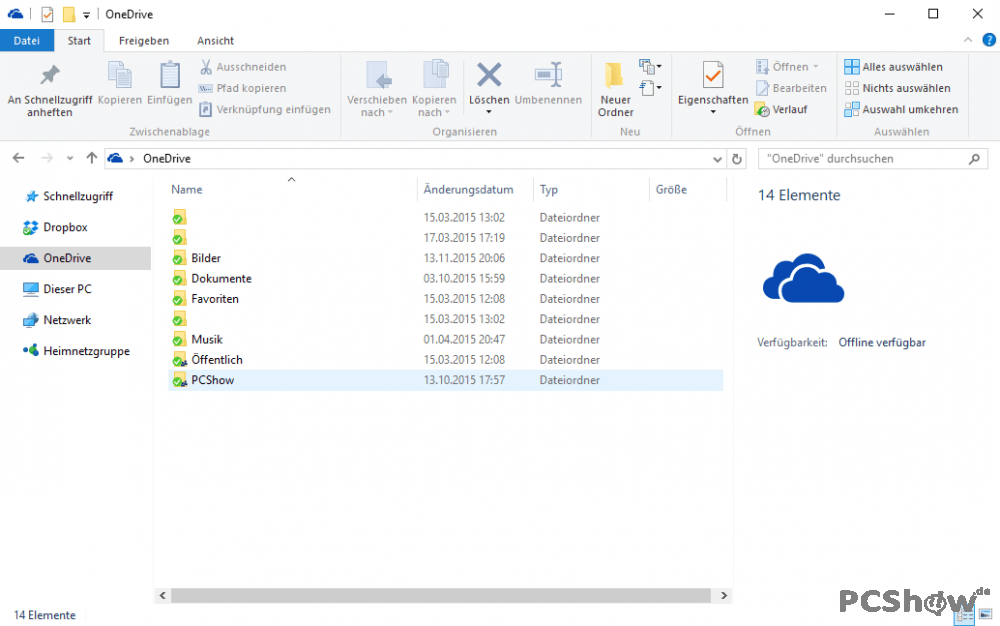Switch to the Freigeben tab
Image resolution: width=1000 pixels, height=626 pixels.
143,40
